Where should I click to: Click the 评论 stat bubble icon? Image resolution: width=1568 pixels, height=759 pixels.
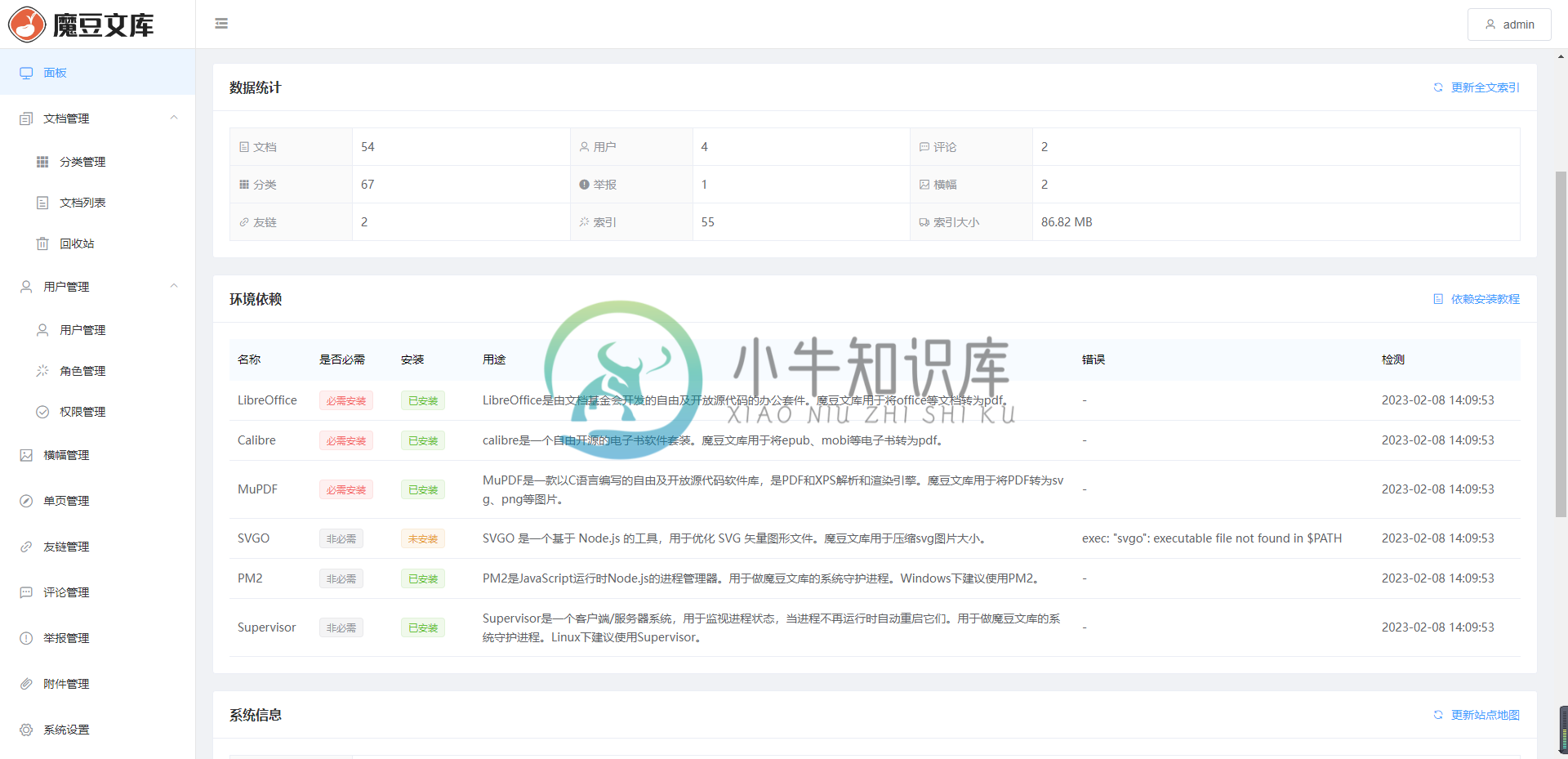click(x=924, y=147)
